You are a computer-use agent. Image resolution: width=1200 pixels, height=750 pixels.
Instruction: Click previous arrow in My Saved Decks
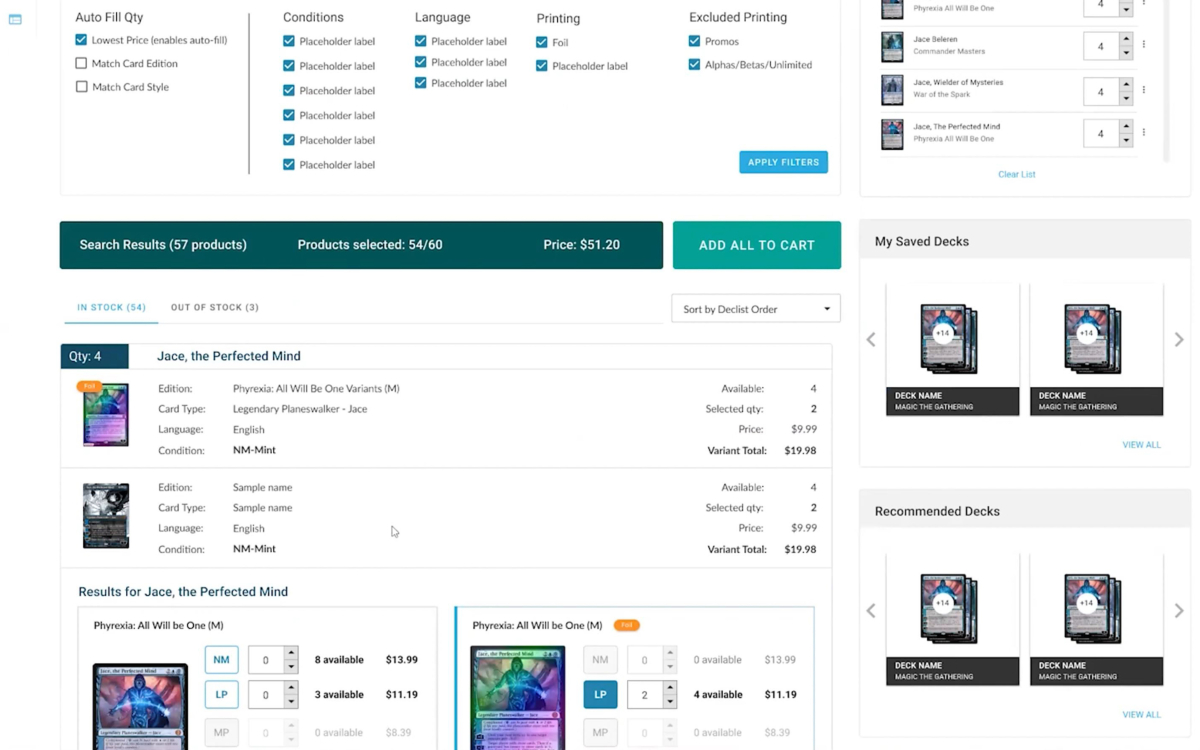[871, 340]
